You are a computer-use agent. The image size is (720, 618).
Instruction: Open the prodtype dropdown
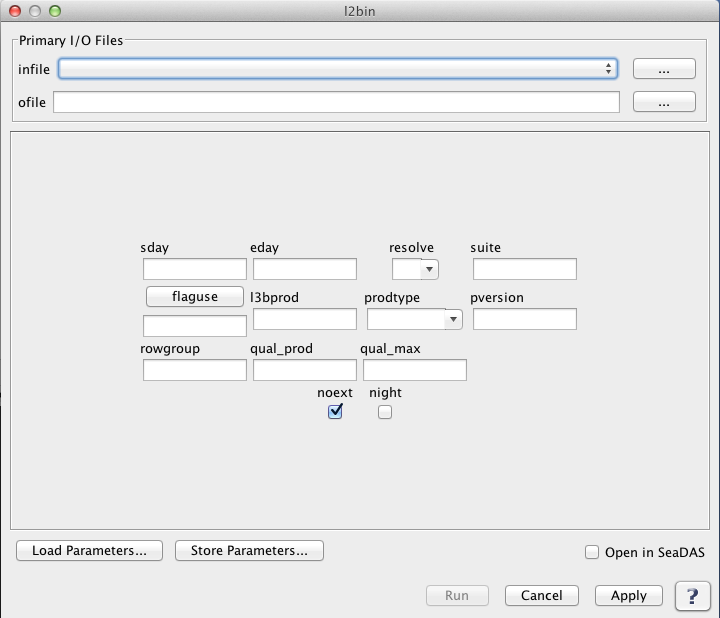tap(414, 319)
